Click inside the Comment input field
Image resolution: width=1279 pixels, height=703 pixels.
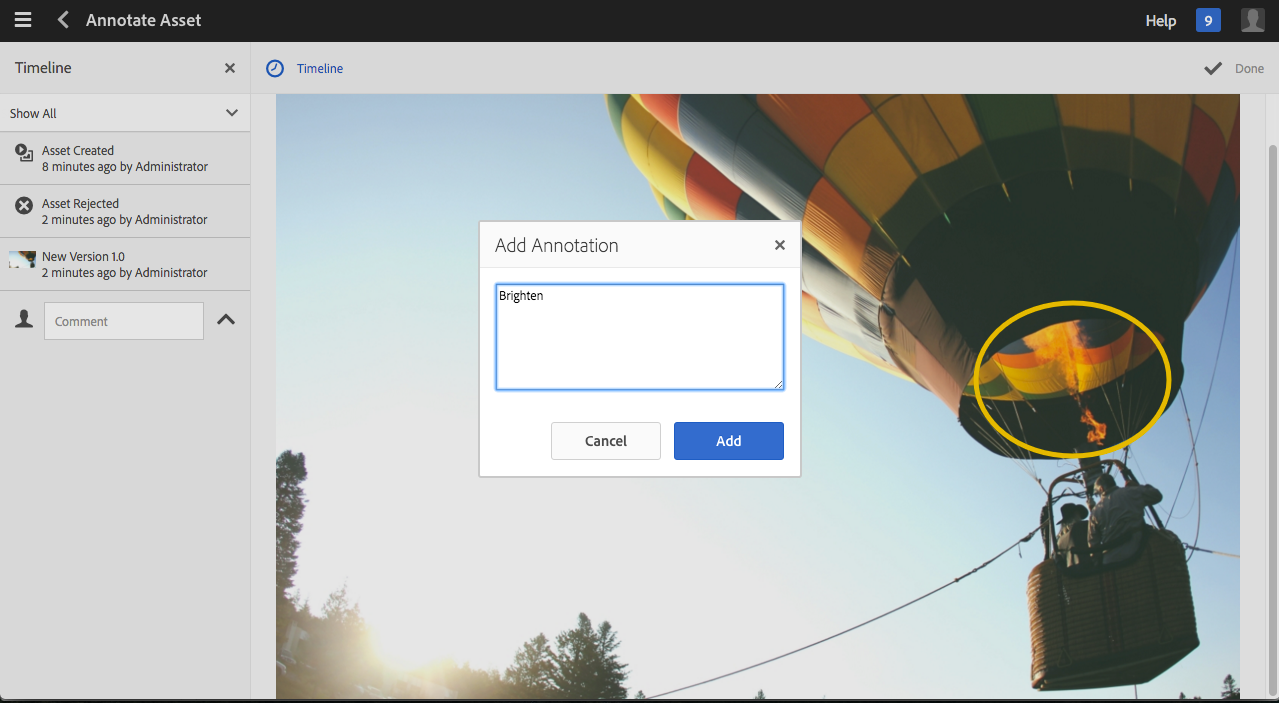pyautogui.click(x=123, y=320)
